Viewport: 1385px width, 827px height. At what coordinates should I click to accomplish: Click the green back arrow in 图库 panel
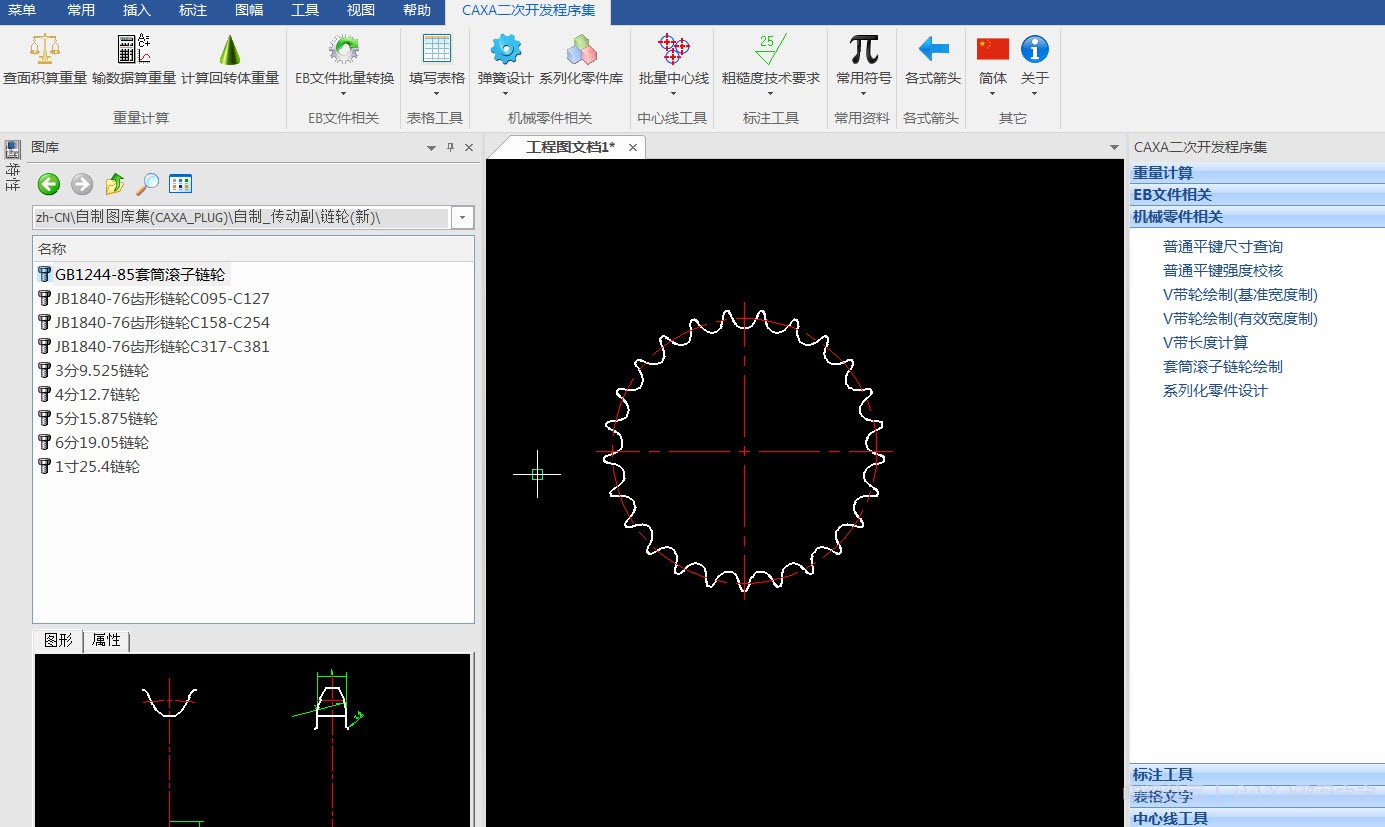pos(49,184)
